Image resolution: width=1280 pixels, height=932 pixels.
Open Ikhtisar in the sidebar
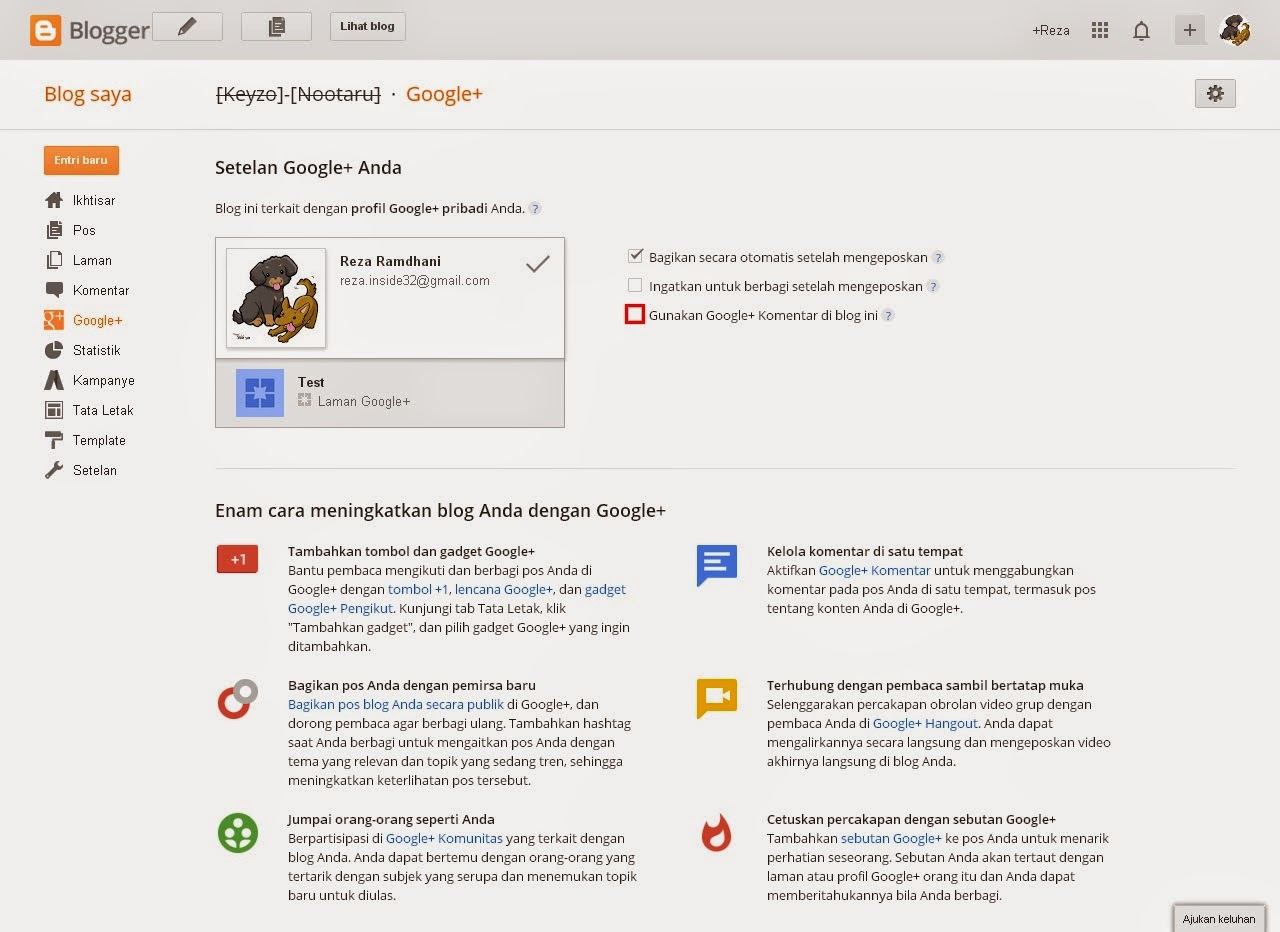(x=94, y=200)
